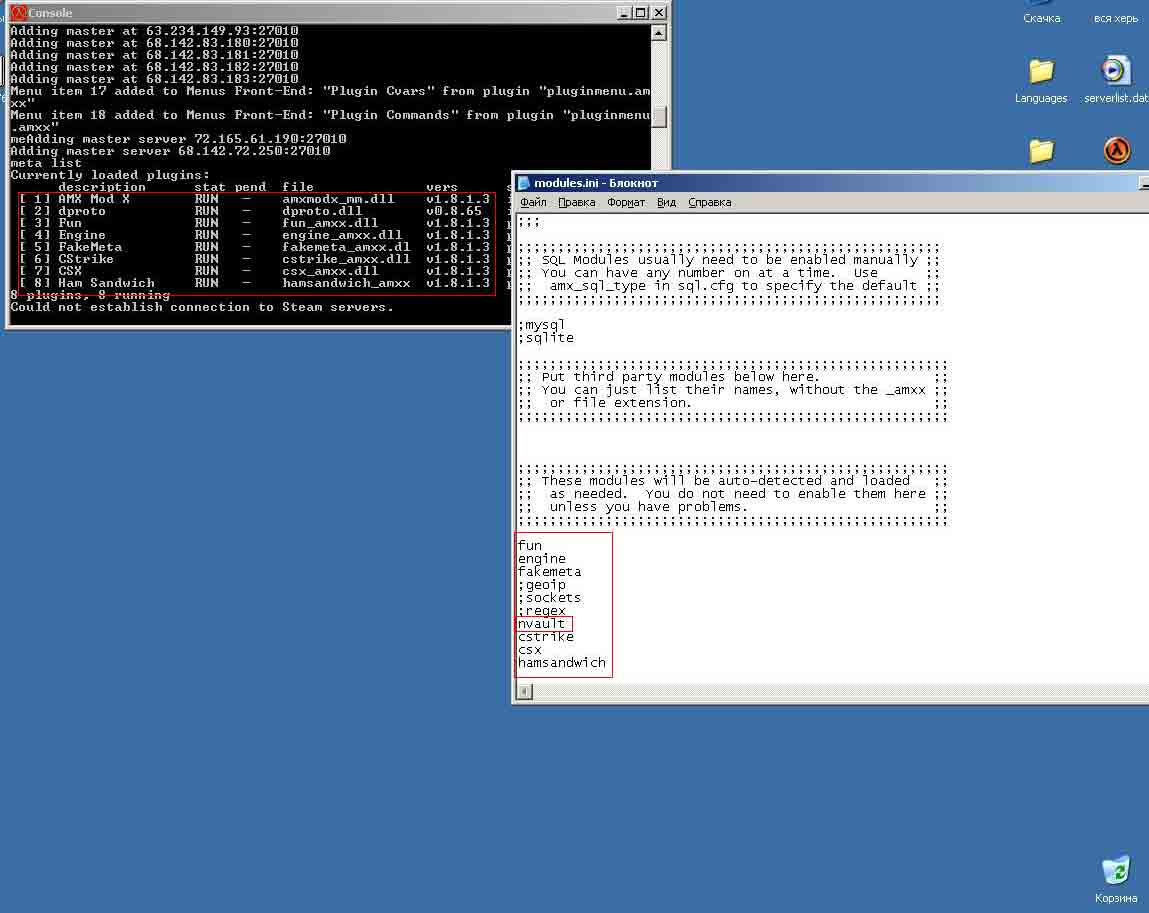Maximize the Console window
This screenshot has height=913, width=1149.
pyautogui.click(x=640, y=12)
